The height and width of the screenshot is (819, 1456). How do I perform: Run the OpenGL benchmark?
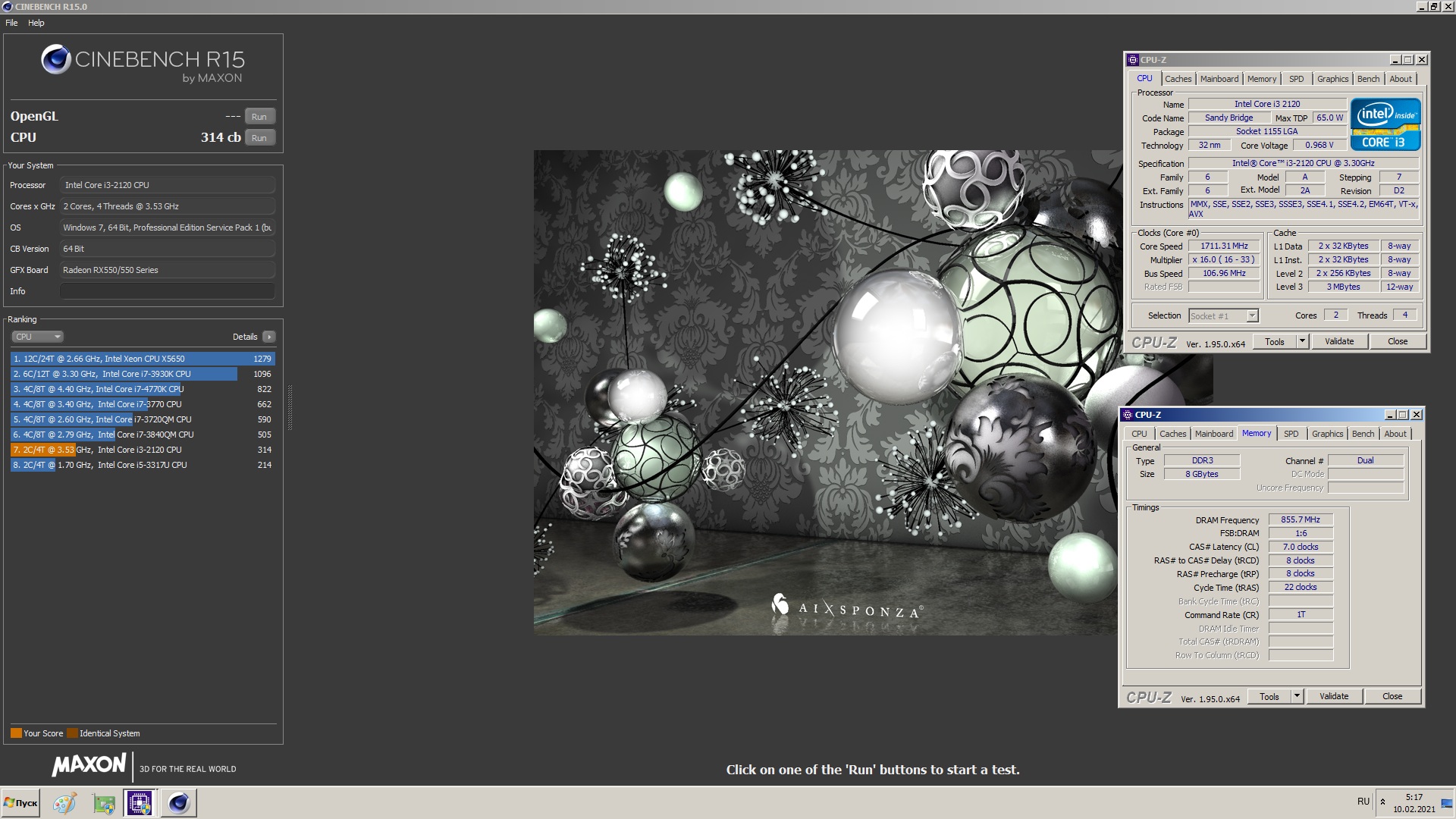(259, 117)
